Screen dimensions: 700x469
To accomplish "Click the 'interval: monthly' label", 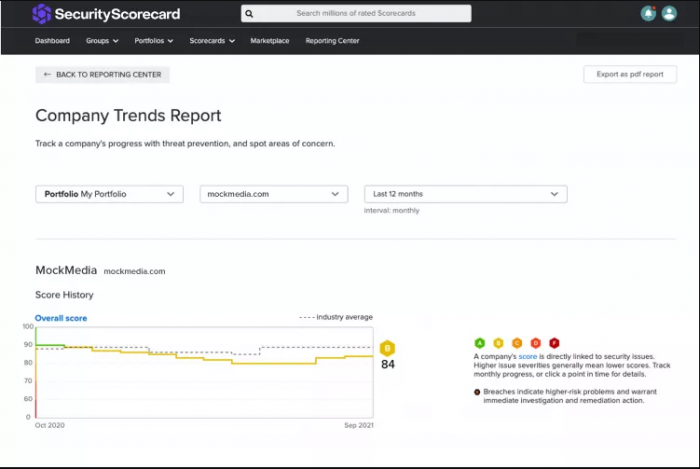I will click(392, 211).
